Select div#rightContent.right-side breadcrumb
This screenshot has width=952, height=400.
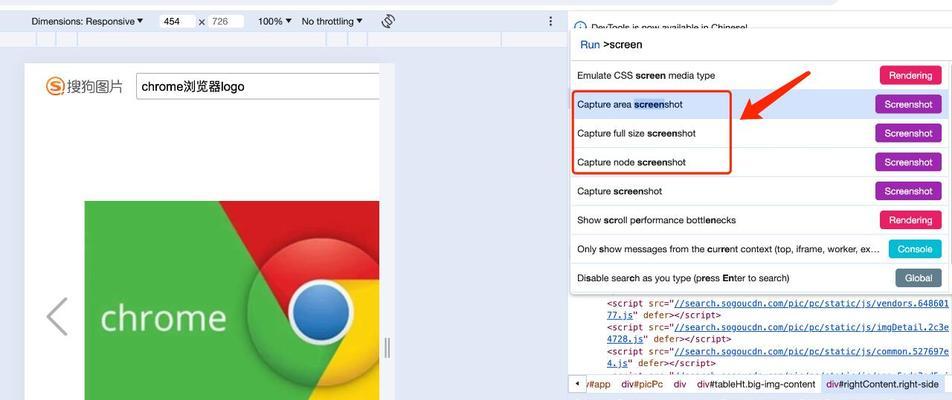pos(882,384)
